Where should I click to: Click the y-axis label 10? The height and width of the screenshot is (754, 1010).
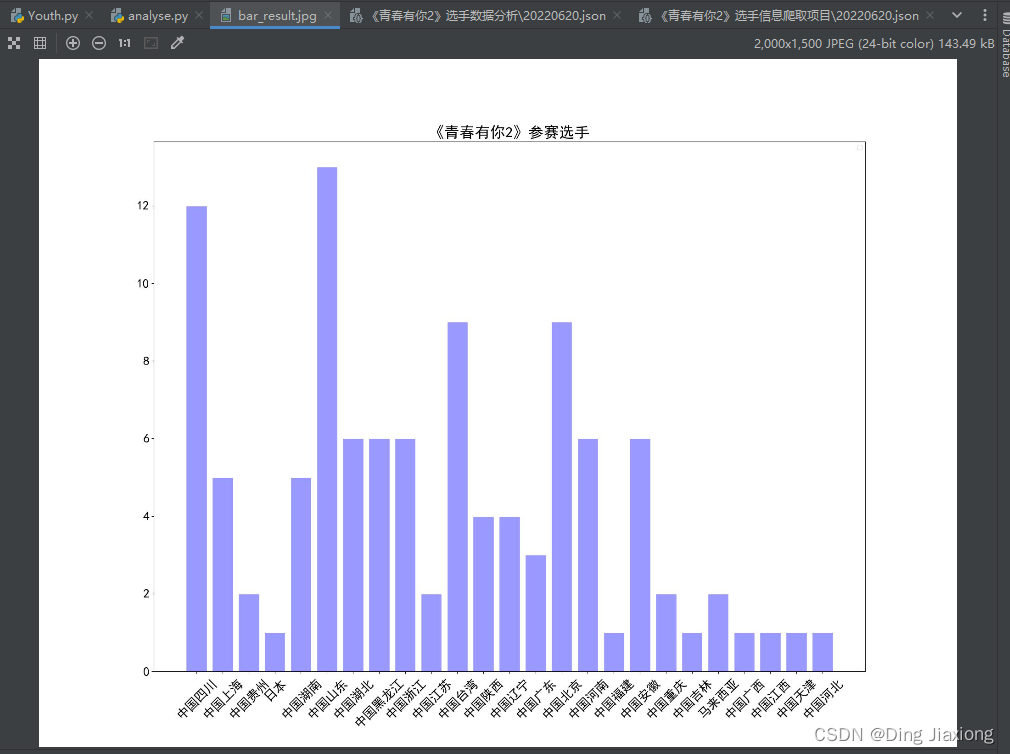coord(142,283)
